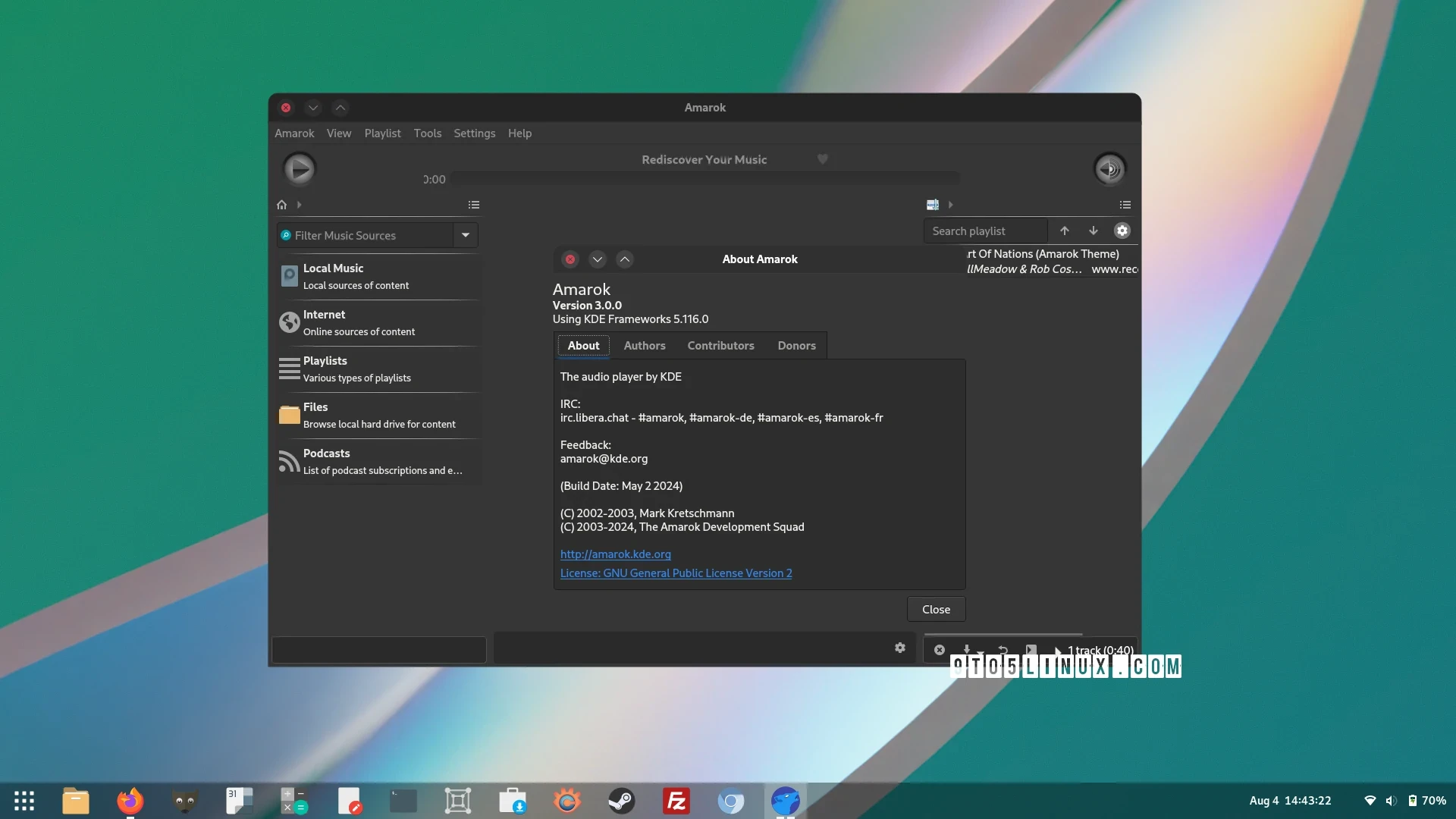Click the playlist layout icon in breadcrumb
Screen dimensions: 1456x819
[x=933, y=205]
